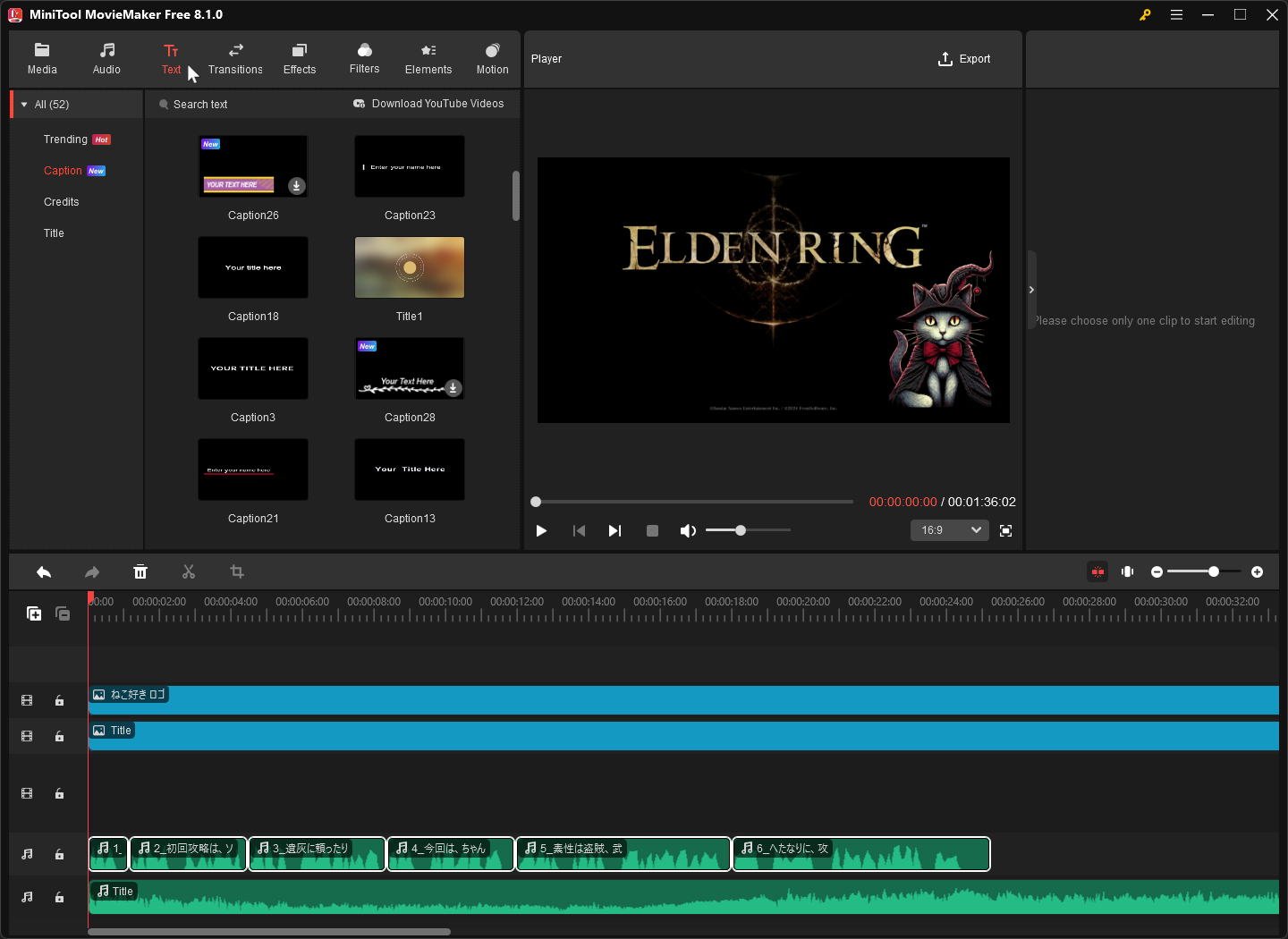Download the Caption26 template
The image size is (1288, 939).
click(296, 185)
